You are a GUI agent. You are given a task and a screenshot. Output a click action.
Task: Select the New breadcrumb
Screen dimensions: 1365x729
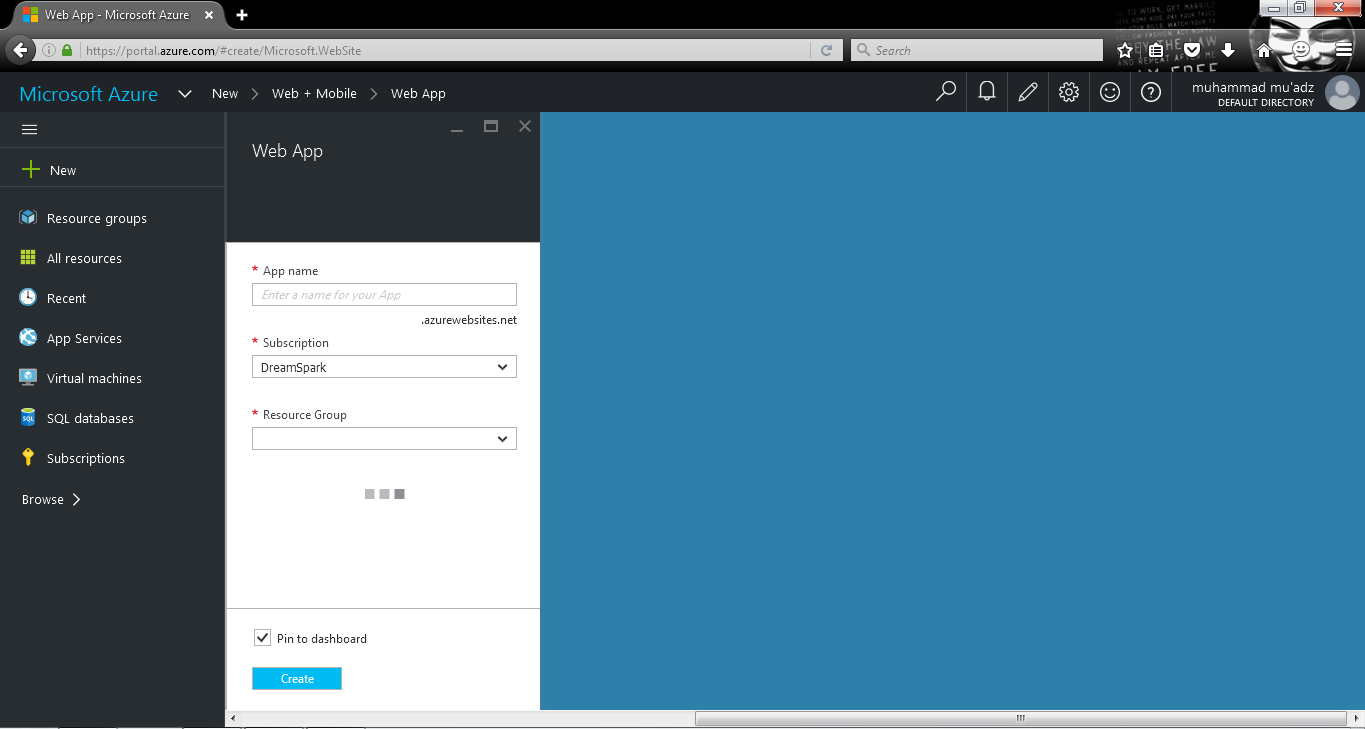pos(225,93)
